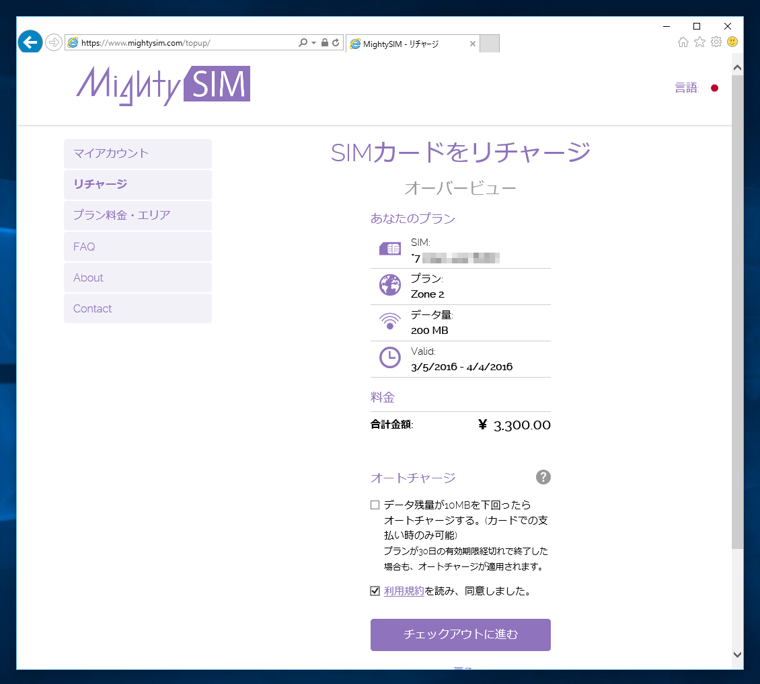Open the address bar search dropdown arrow
The height and width of the screenshot is (684, 760).
pyautogui.click(x=314, y=43)
